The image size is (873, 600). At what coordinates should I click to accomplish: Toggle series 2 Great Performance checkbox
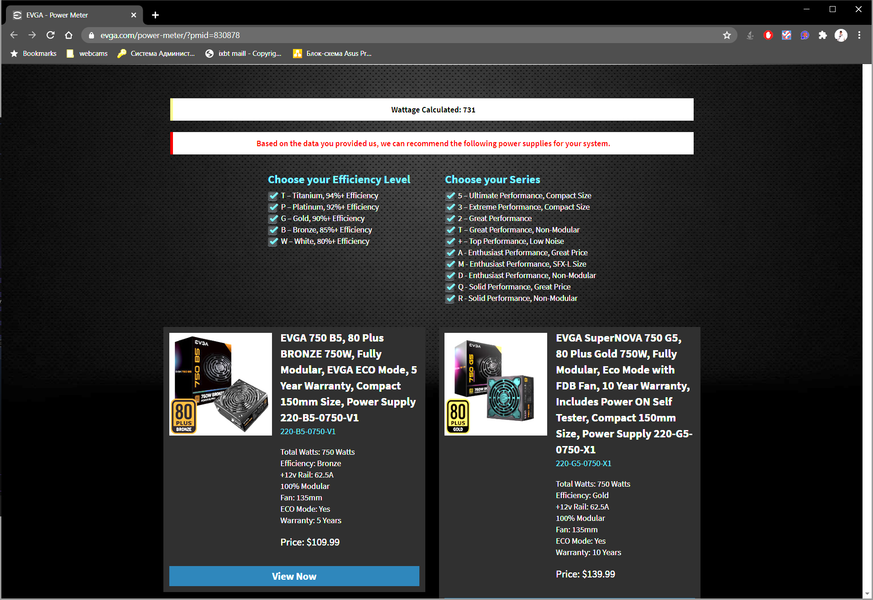[450, 218]
